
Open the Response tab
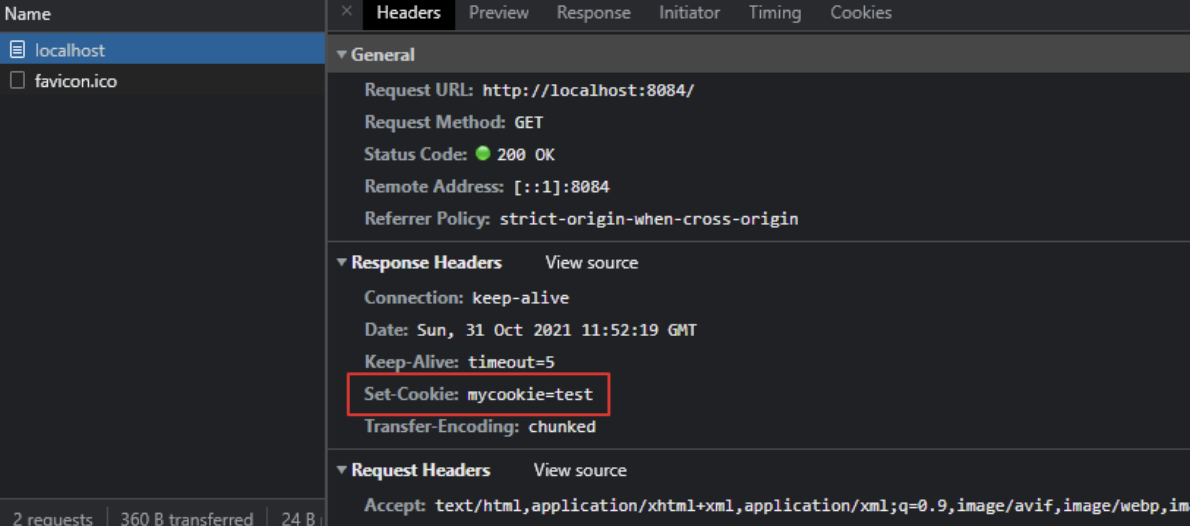(x=593, y=13)
